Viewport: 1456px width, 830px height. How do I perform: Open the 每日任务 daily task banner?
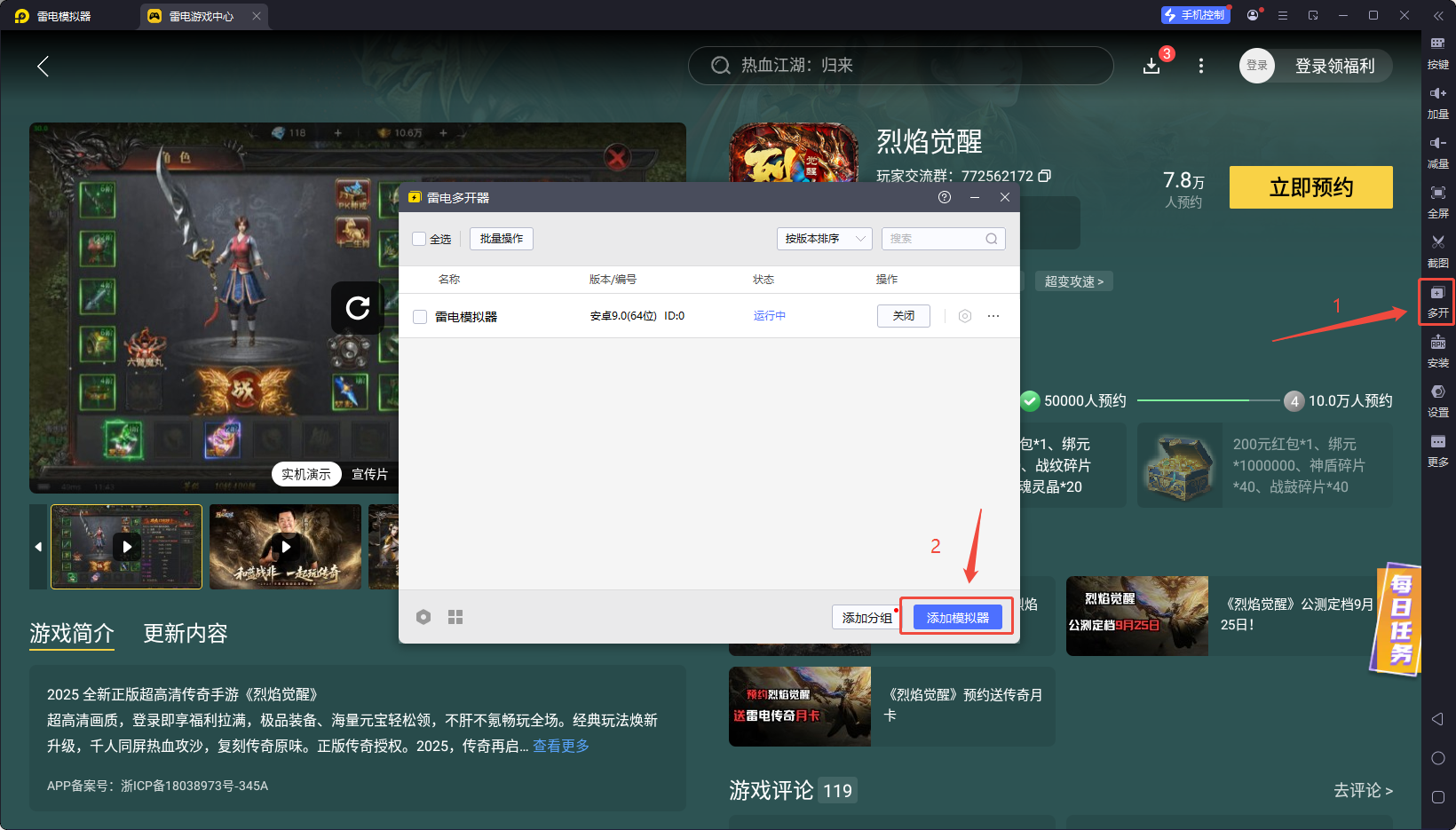click(x=1397, y=619)
